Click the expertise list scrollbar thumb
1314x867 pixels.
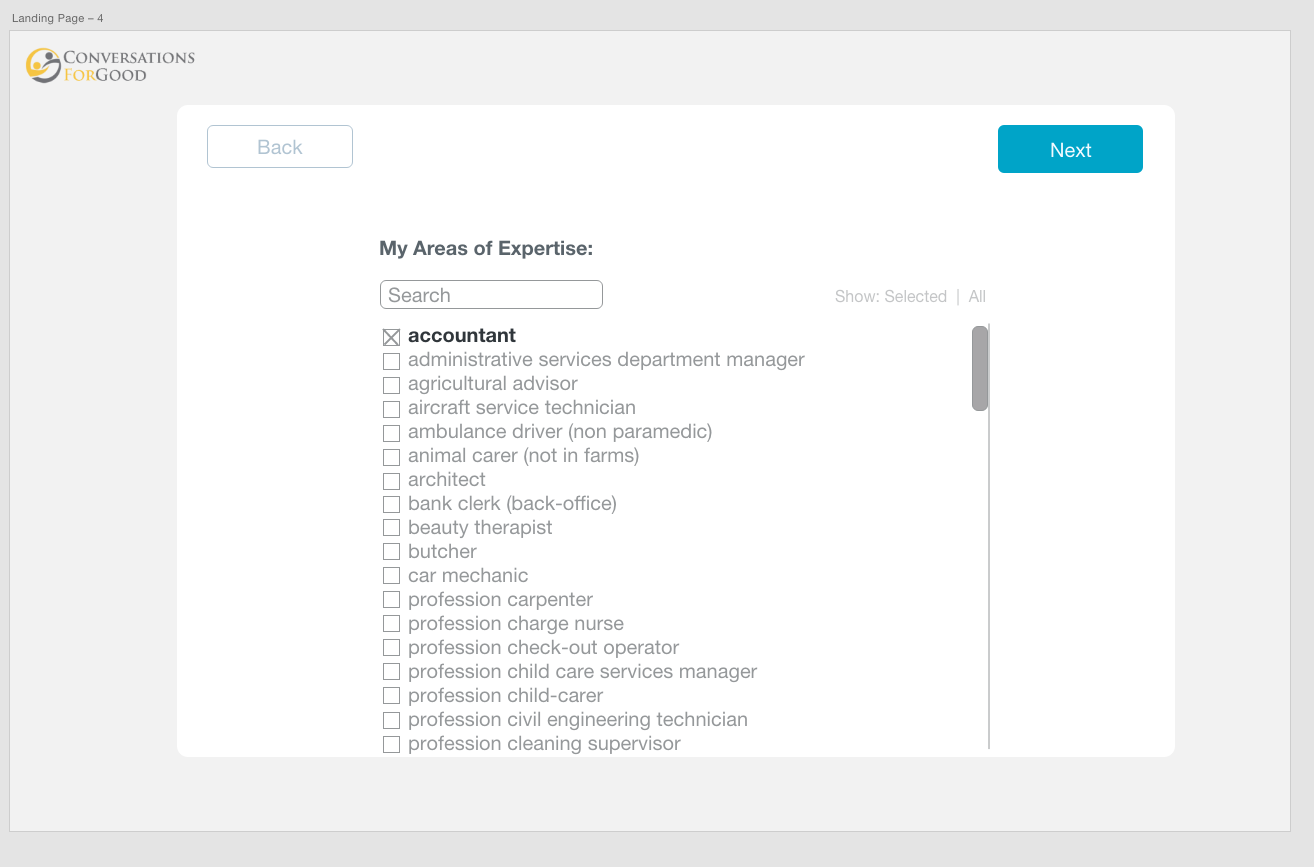[x=980, y=368]
